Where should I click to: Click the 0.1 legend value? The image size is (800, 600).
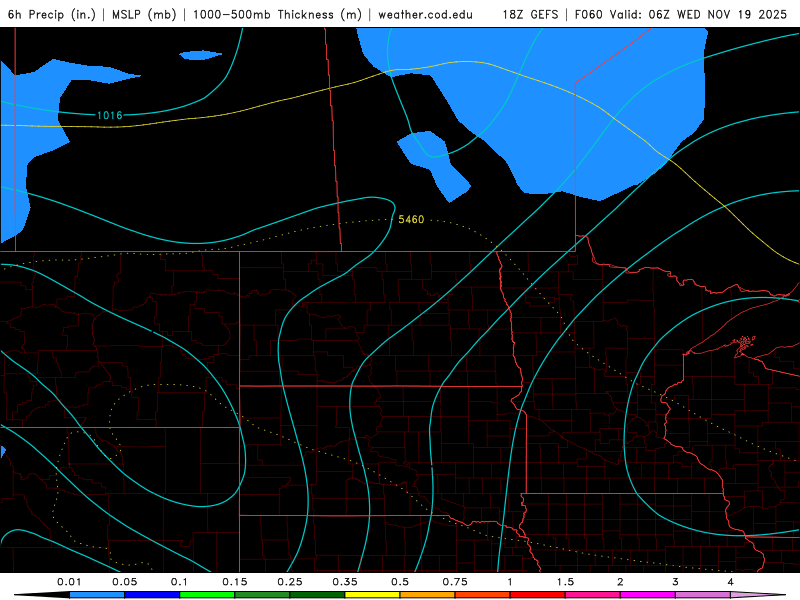(x=179, y=582)
